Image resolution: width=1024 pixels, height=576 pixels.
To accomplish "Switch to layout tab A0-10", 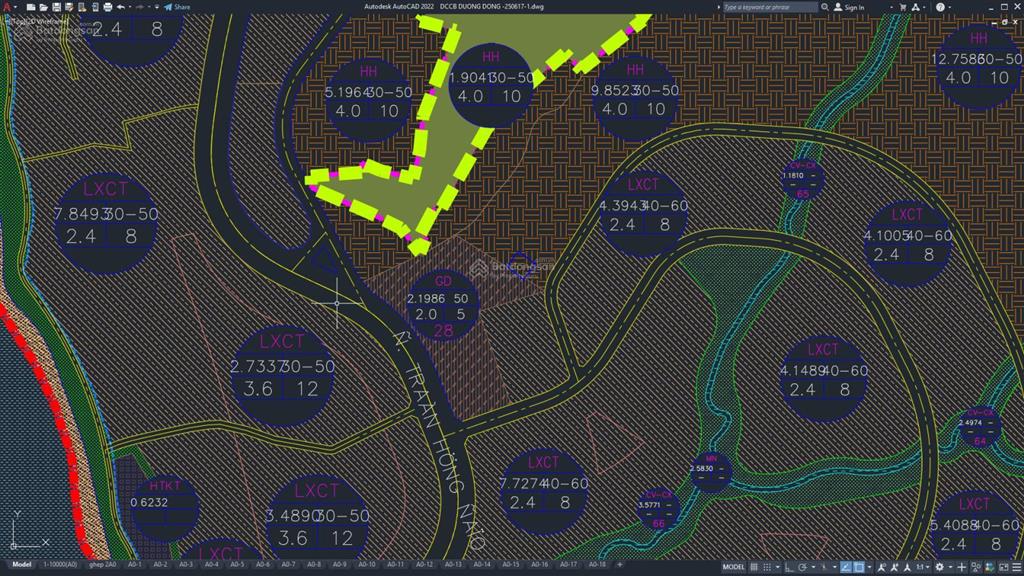I will click(367, 565).
